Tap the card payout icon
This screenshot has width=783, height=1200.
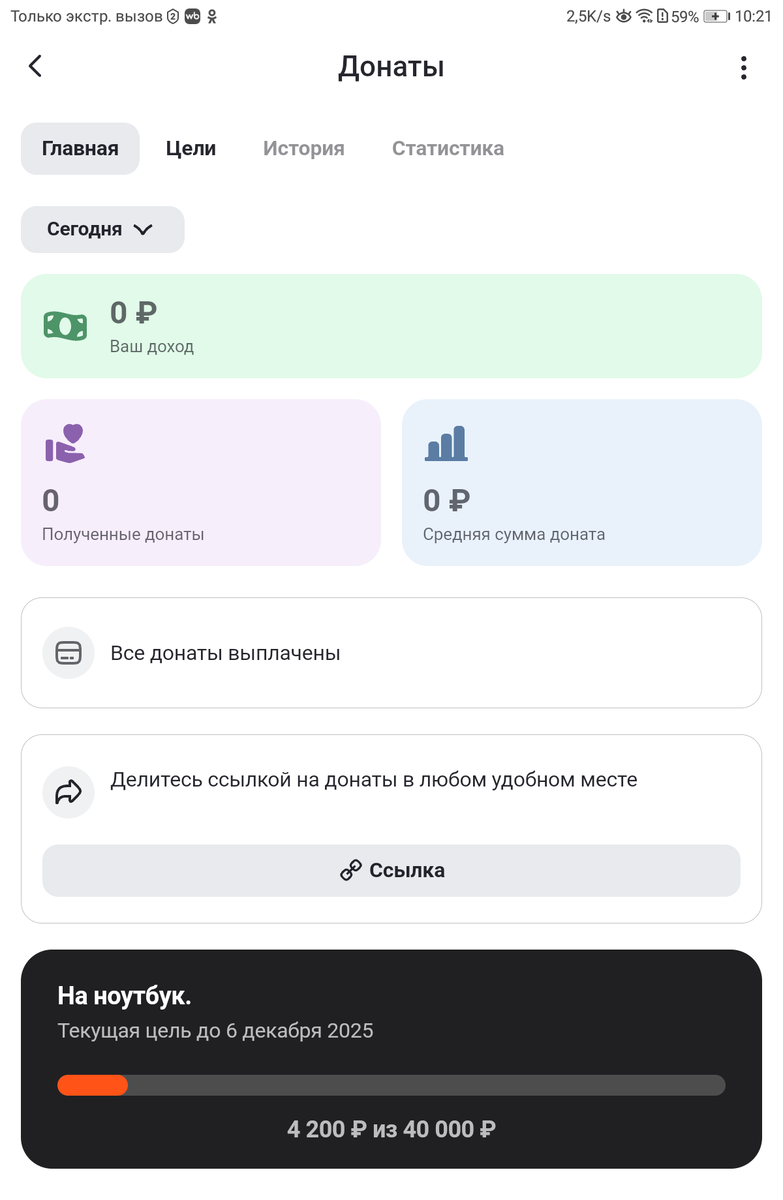(x=68, y=653)
